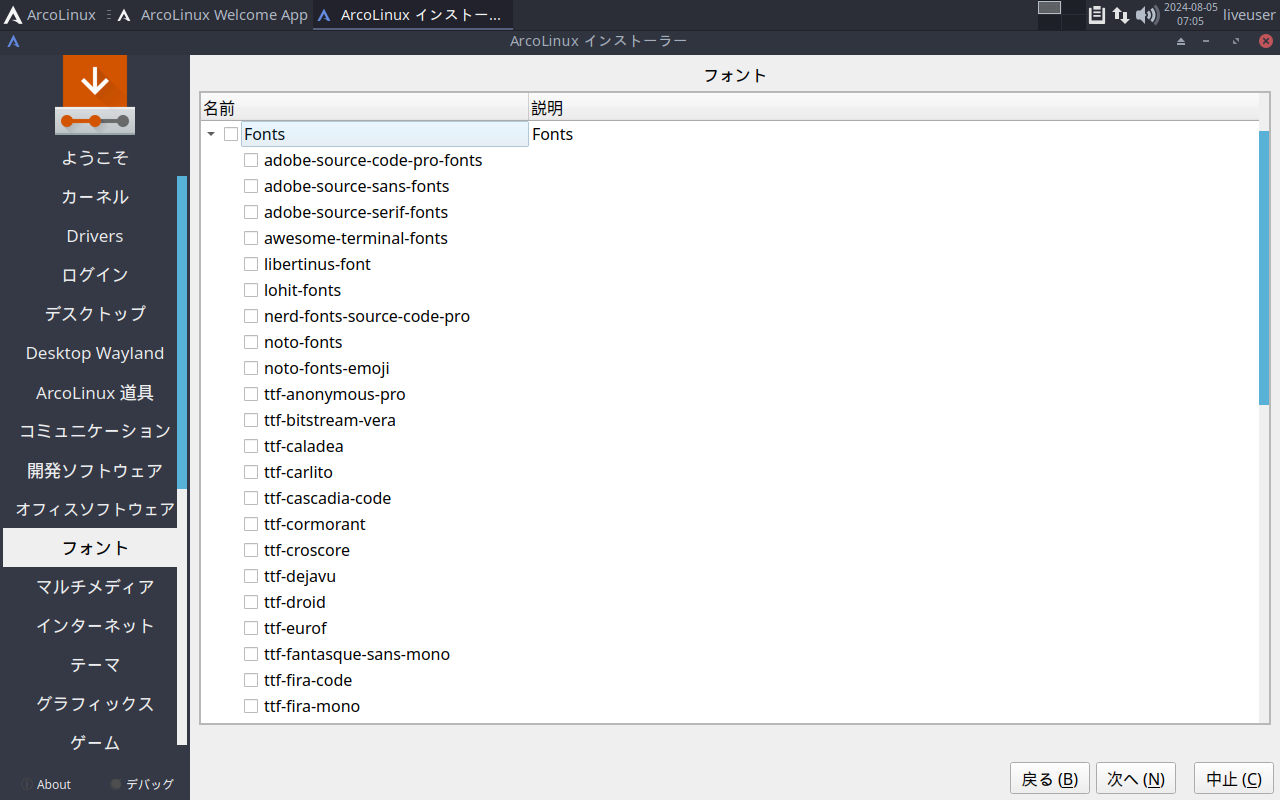
Task: Show the ArcoLinux Welcome App window
Action: click(213, 15)
